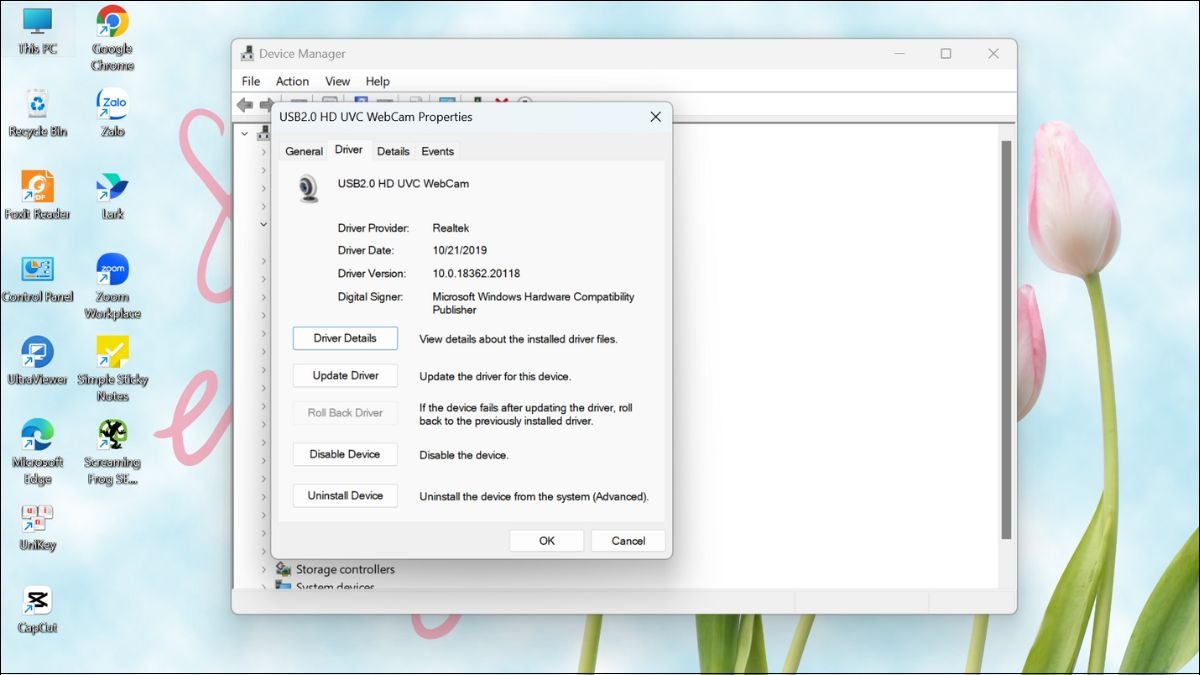1200x675 pixels.
Task: Open the UniKey desktop icon
Action: [x=37, y=528]
